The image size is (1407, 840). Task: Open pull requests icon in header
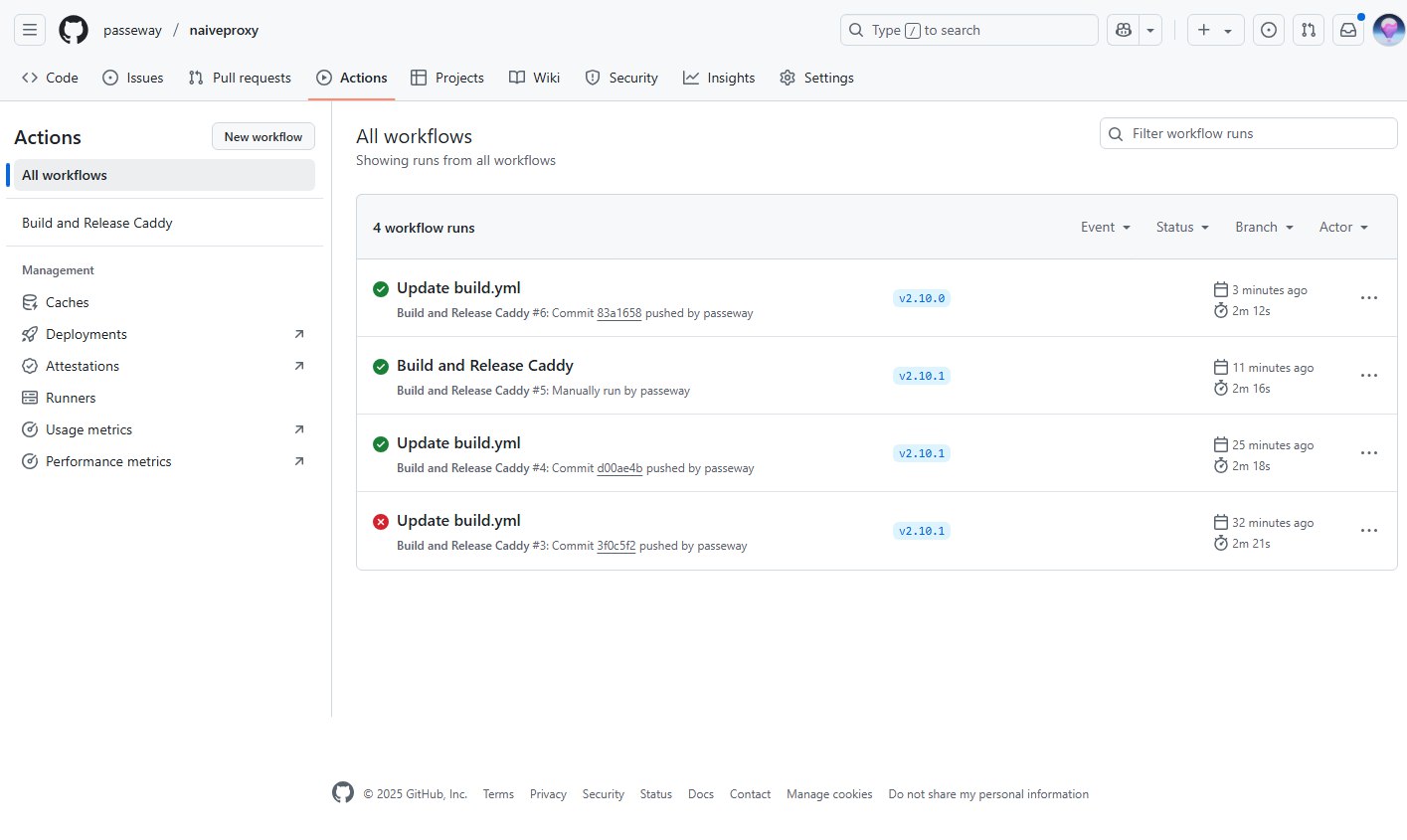pos(1309,30)
